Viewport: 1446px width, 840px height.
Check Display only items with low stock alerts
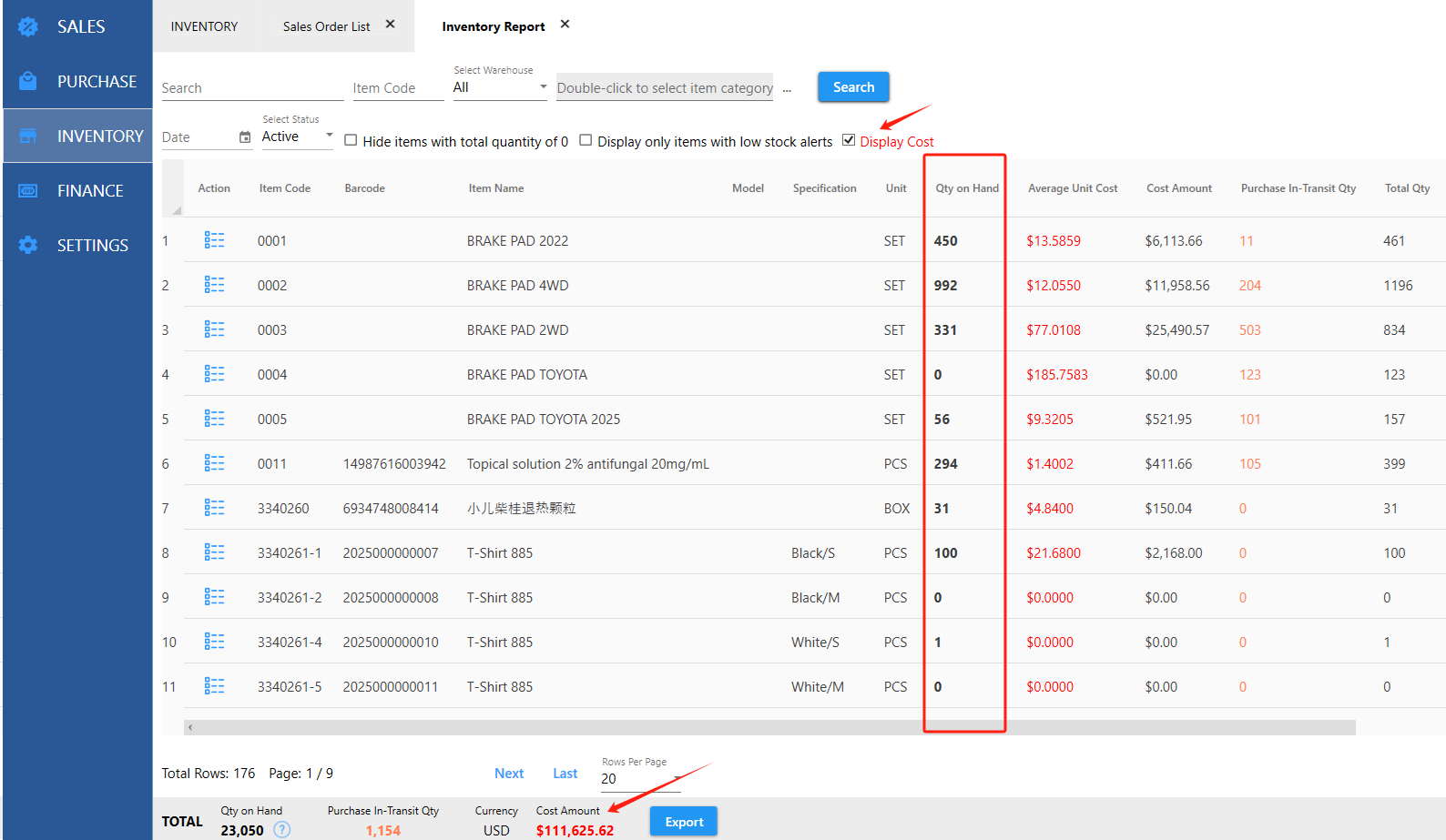pyautogui.click(x=586, y=140)
